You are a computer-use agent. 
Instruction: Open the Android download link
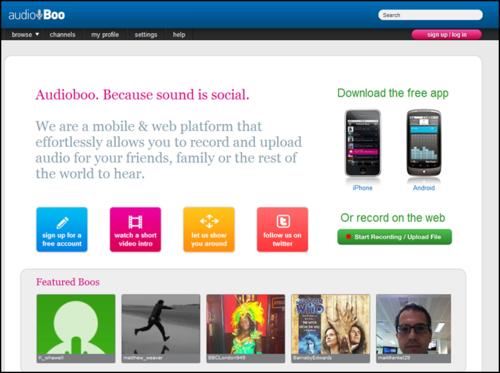(424, 188)
